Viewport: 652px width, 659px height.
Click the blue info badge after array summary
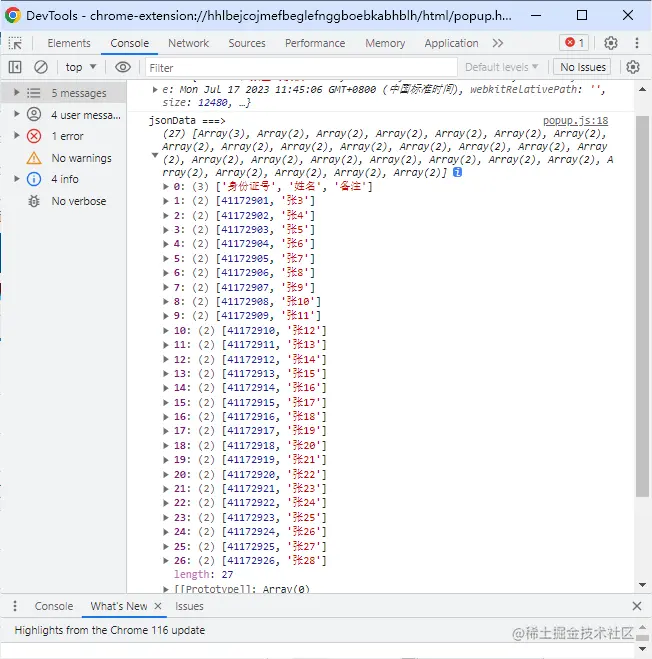coord(457,172)
